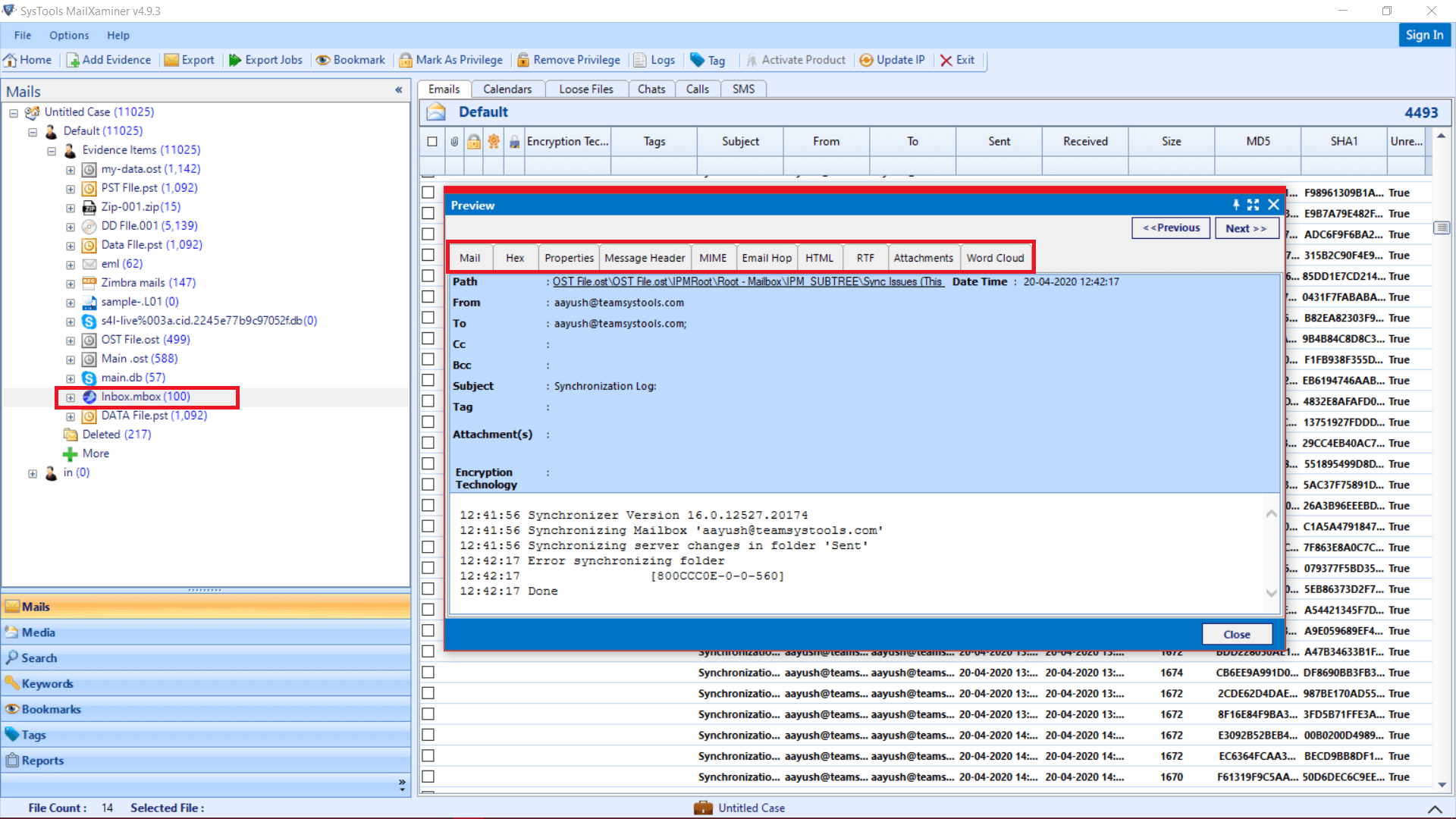Collapse the Untitled Case node

[14, 113]
